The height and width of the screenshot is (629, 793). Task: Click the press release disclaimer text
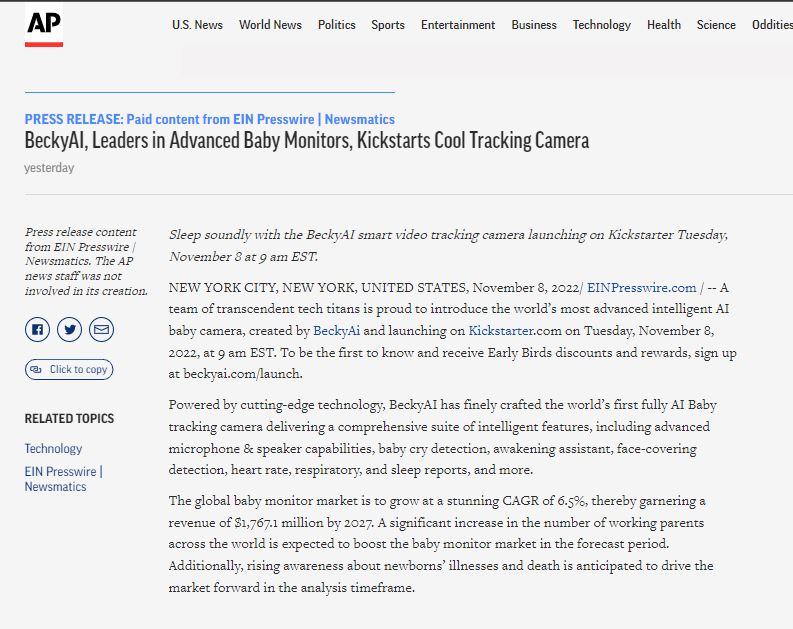pyautogui.click(x=86, y=261)
